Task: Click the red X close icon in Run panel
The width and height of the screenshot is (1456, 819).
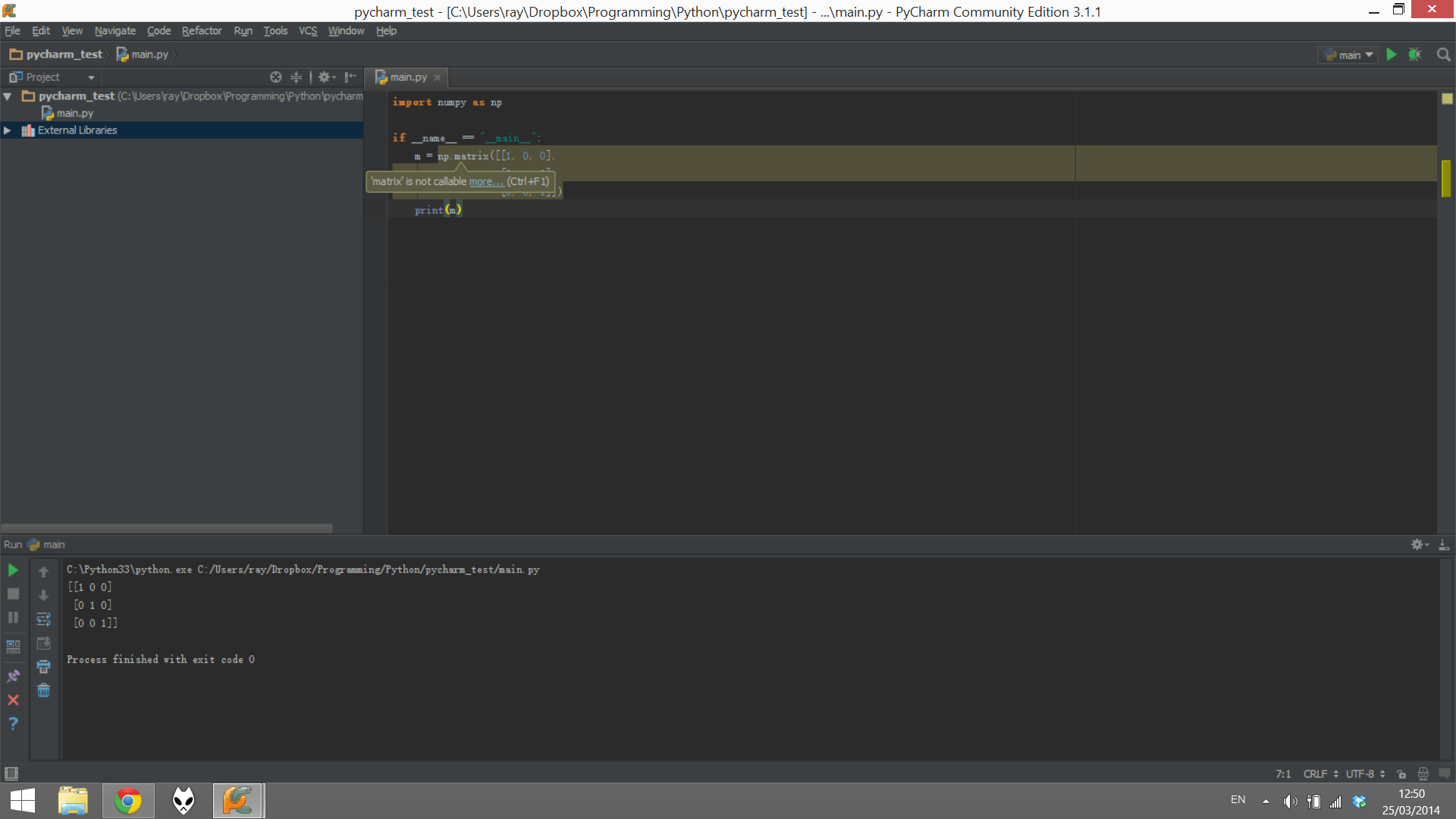Action: click(x=13, y=700)
